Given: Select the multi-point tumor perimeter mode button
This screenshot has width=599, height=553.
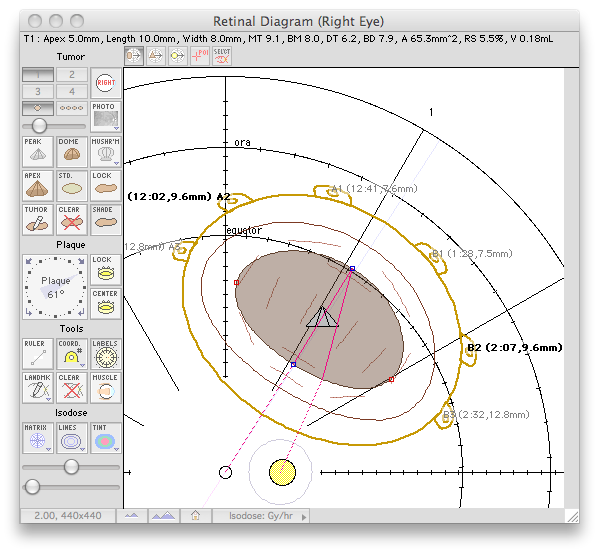Looking at the screenshot, I should tap(72, 108).
